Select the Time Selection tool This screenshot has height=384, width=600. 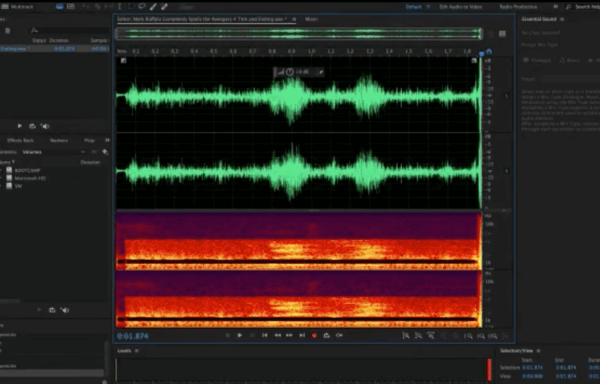tap(120, 7)
